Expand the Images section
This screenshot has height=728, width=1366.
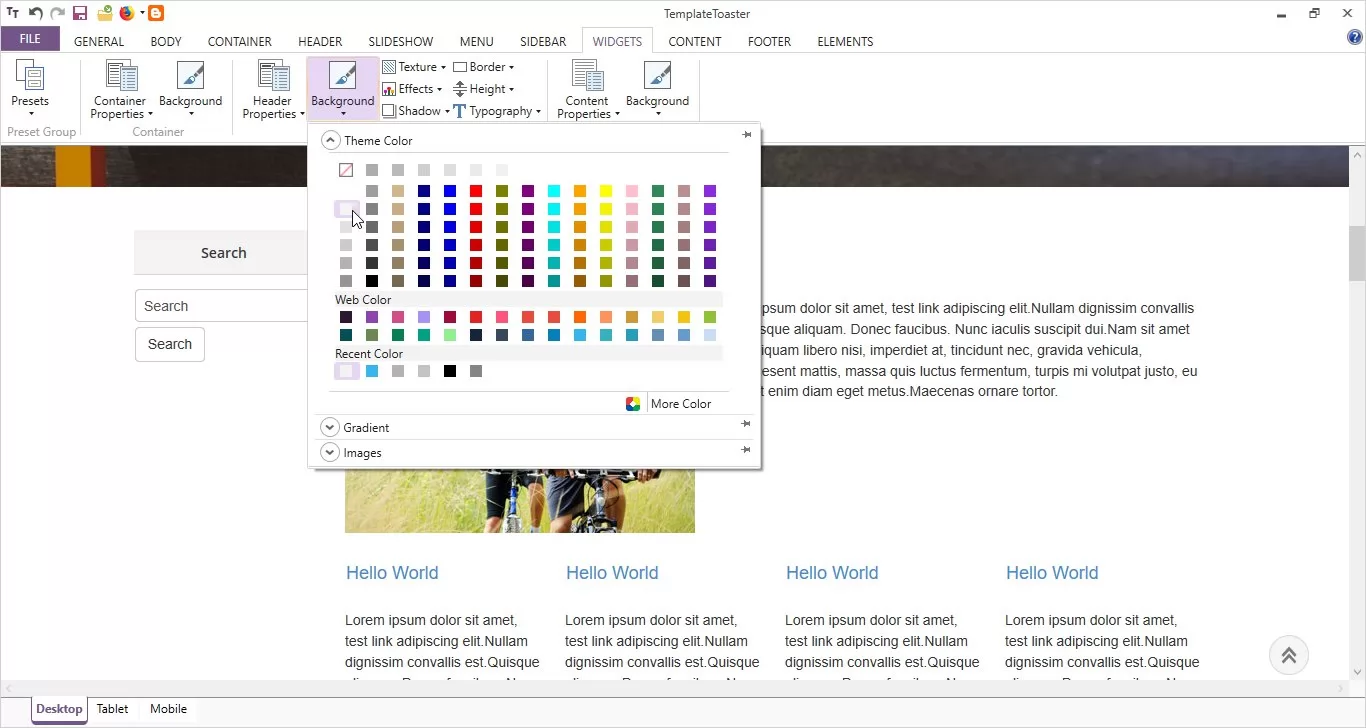click(x=330, y=453)
